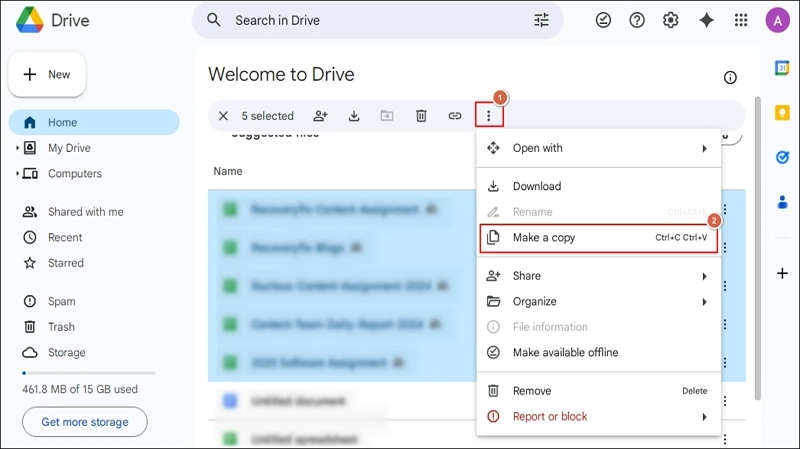The image size is (800, 449).
Task: Open the search filter options icon
Action: pyautogui.click(x=541, y=20)
